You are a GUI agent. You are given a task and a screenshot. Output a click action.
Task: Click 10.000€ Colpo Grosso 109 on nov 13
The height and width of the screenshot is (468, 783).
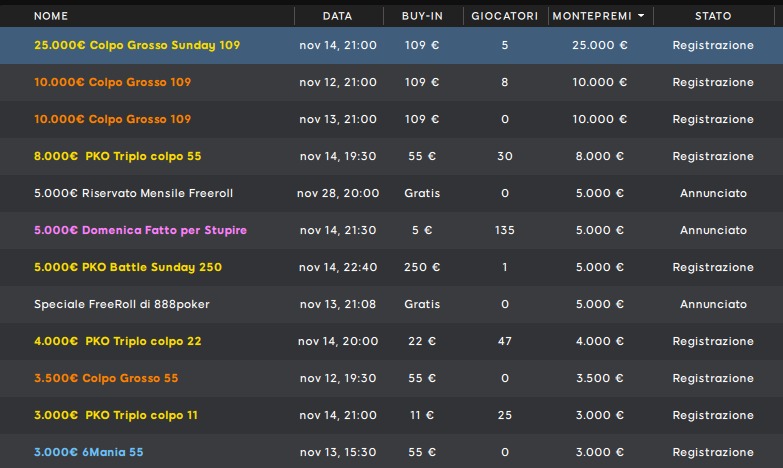pos(112,119)
